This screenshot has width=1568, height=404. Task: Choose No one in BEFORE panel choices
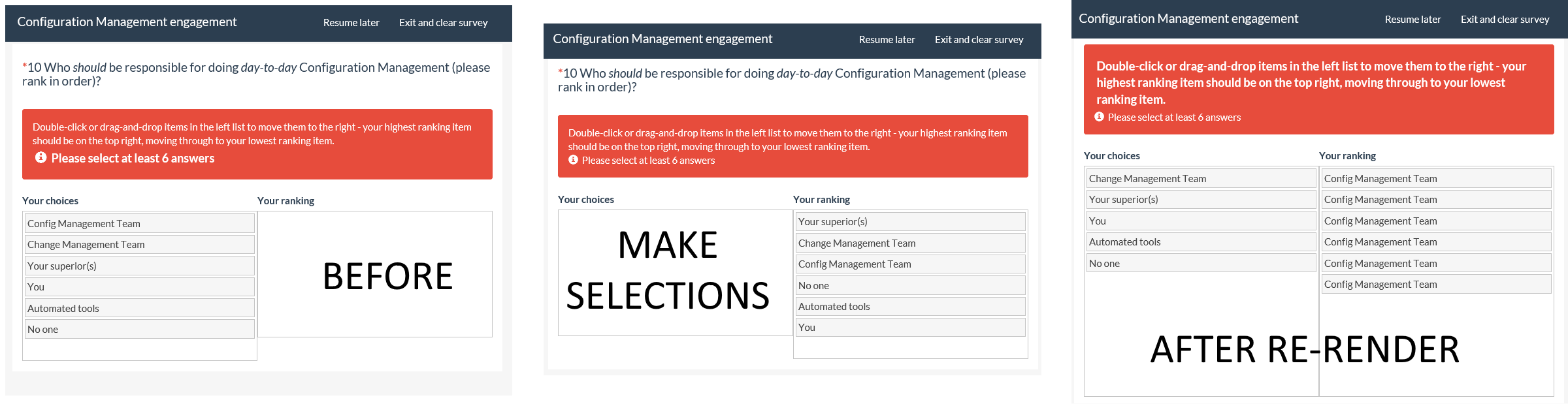click(x=140, y=329)
